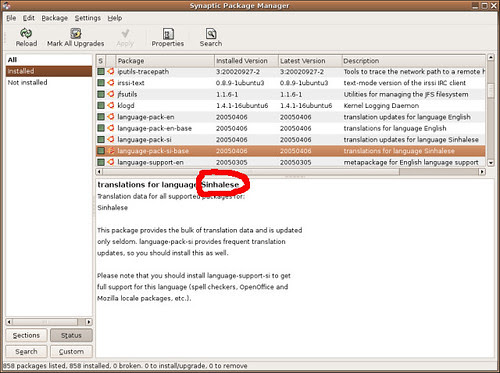Sort by Installed Version column header
Screen dimensions: 500x373
tap(246, 61)
